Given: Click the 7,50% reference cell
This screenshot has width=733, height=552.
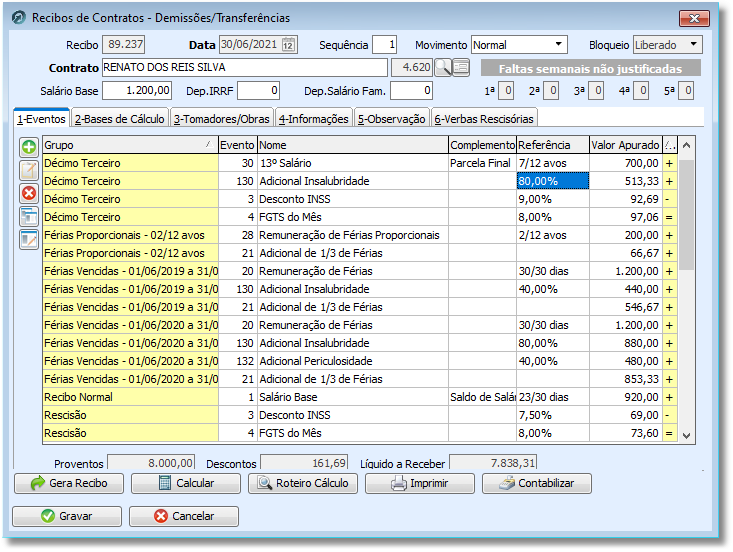Looking at the screenshot, I should tap(553, 415).
